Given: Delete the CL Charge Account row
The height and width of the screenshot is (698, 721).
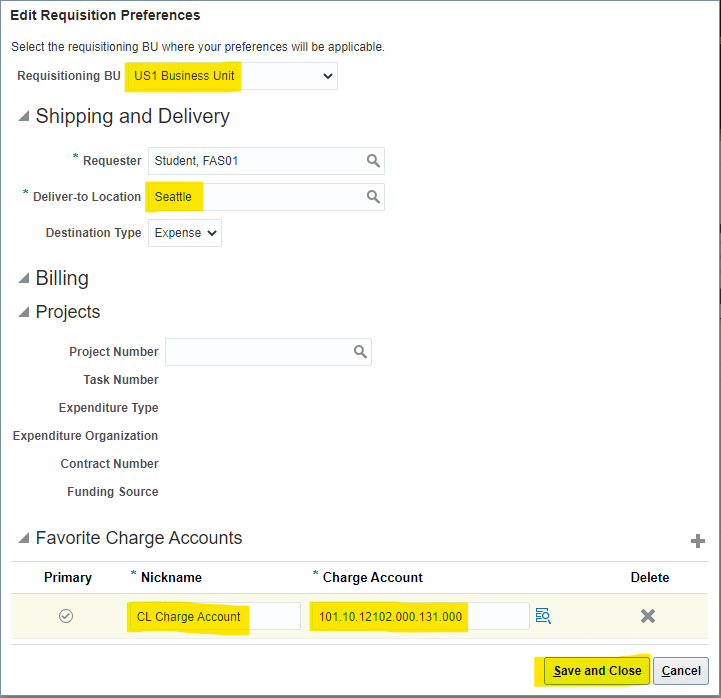Looking at the screenshot, I should 648,616.
